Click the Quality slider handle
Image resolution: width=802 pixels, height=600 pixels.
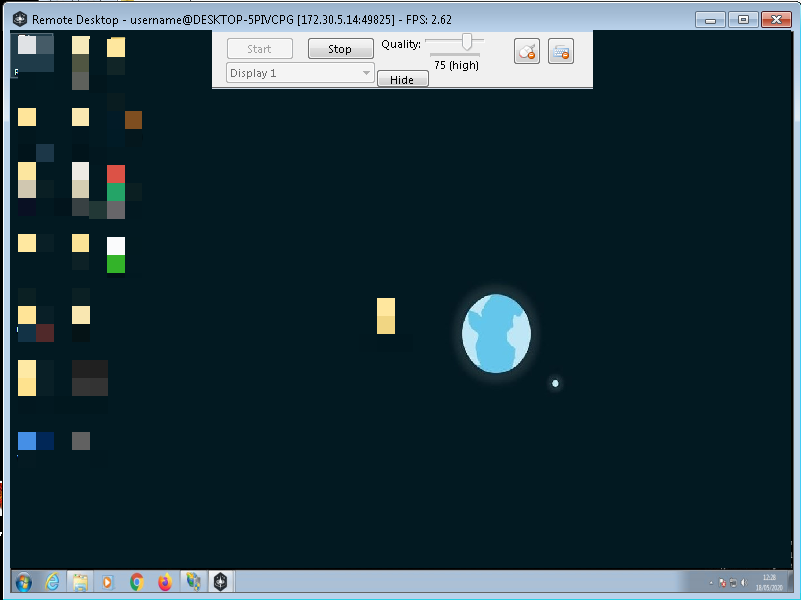466,42
